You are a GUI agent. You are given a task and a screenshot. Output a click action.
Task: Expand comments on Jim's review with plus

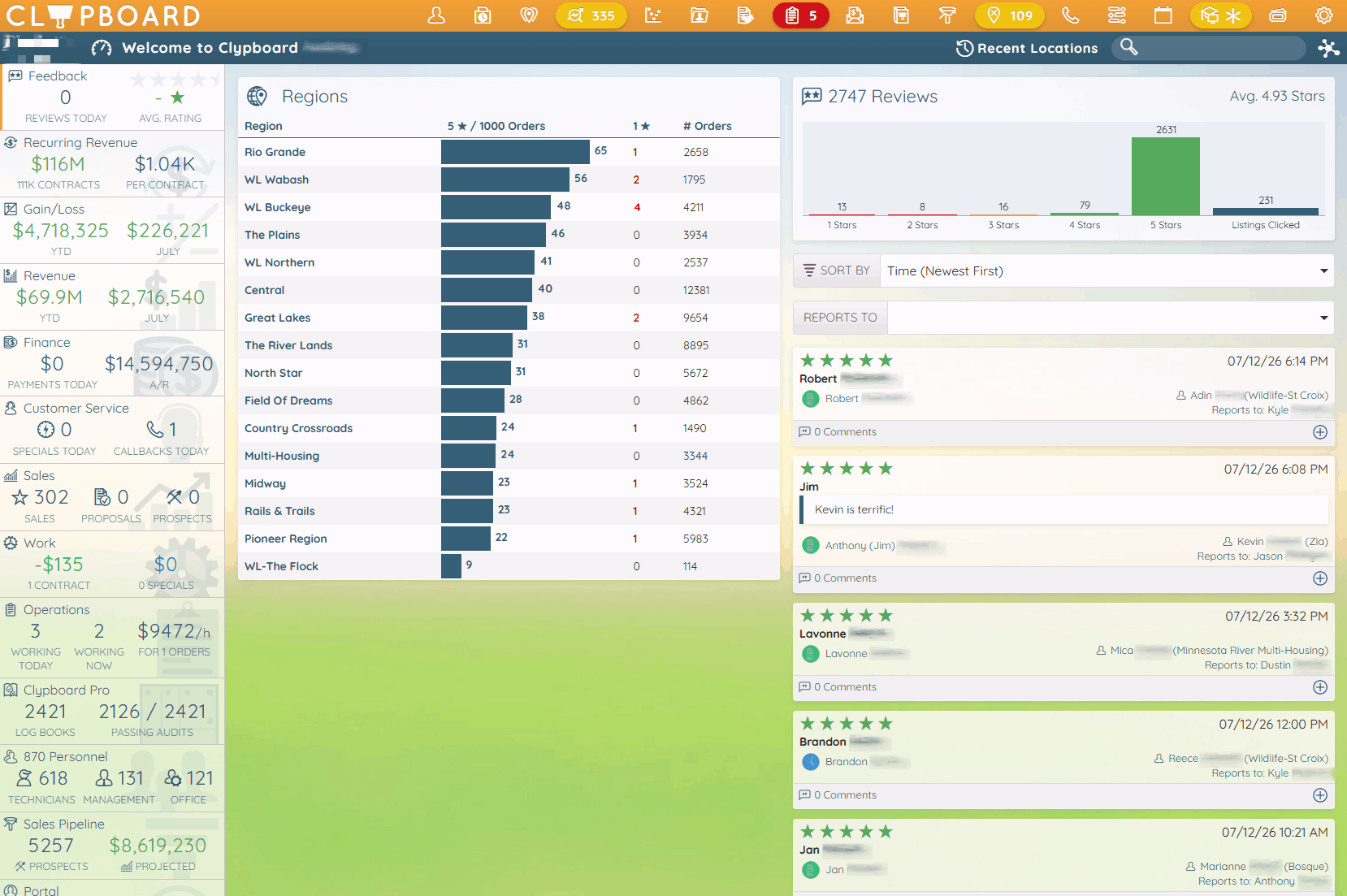click(x=1320, y=578)
